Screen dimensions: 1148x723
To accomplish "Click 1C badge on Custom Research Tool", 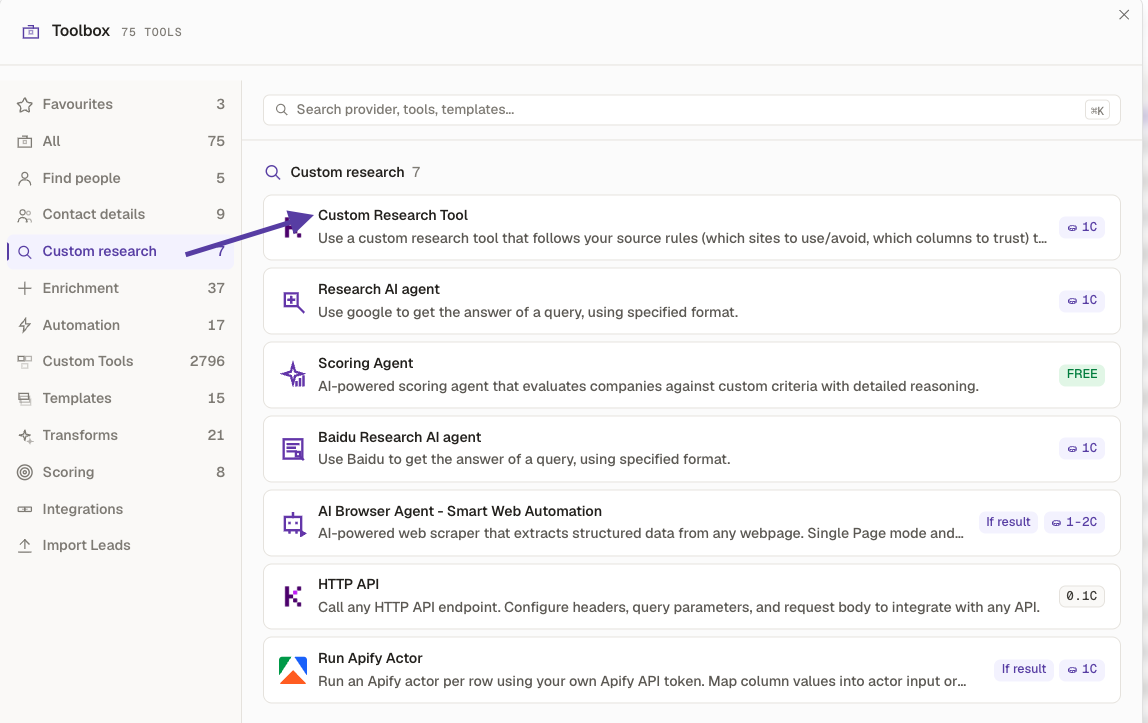I will point(1081,227).
